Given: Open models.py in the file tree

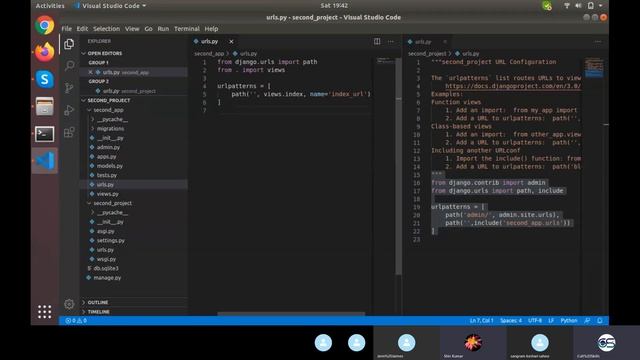Looking at the screenshot, I should click(x=109, y=166).
